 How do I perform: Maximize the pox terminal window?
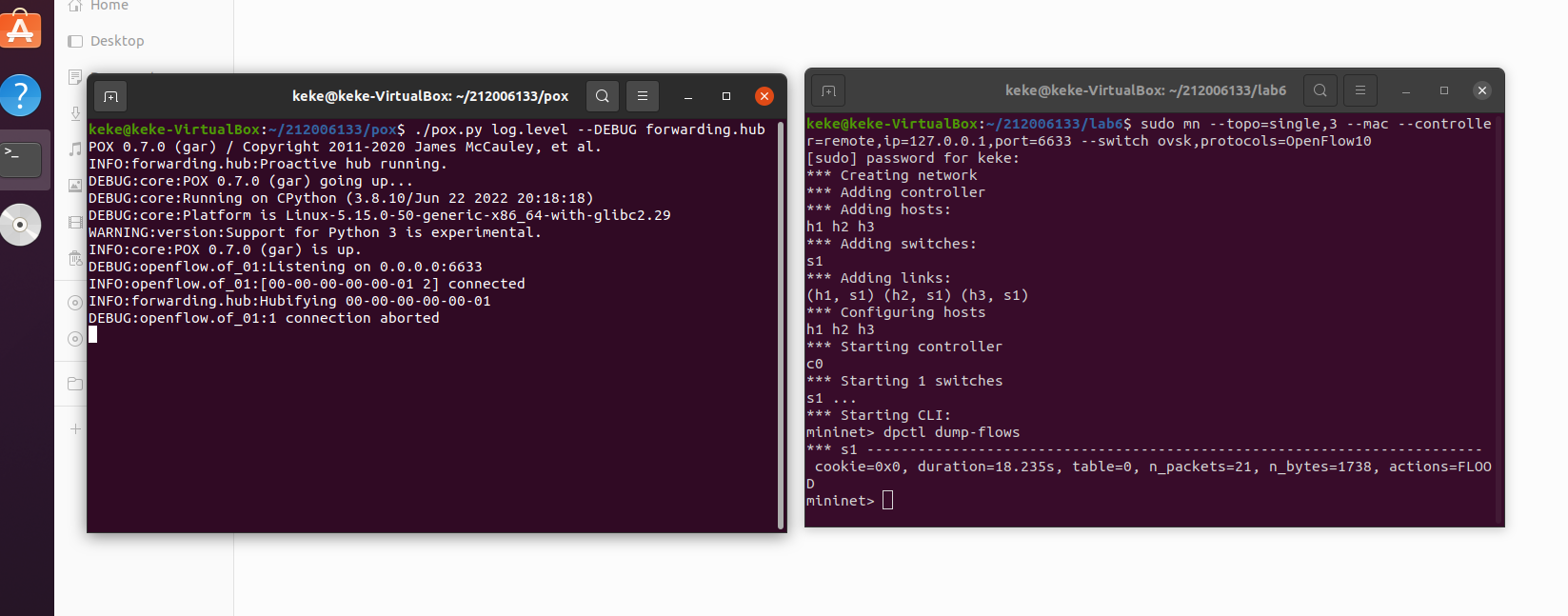click(726, 96)
